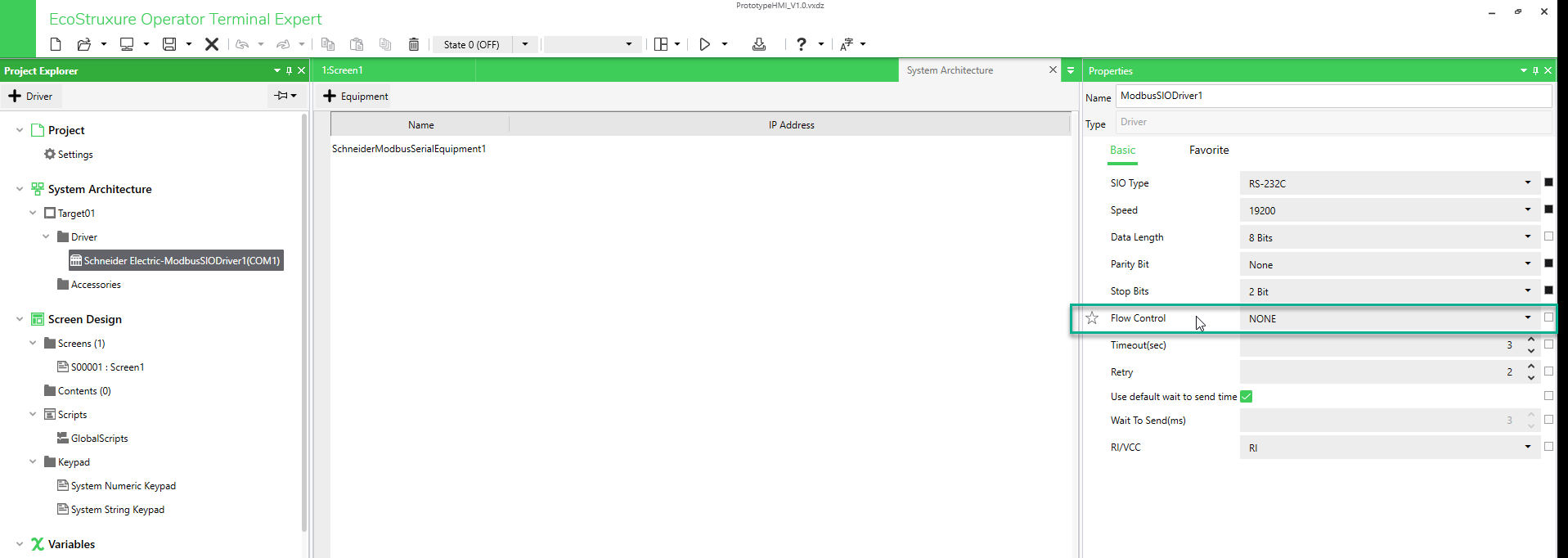The height and width of the screenshot is (558, 1568).
Task: Collapse the System Architecture tree node
Action: coord(20,189)
